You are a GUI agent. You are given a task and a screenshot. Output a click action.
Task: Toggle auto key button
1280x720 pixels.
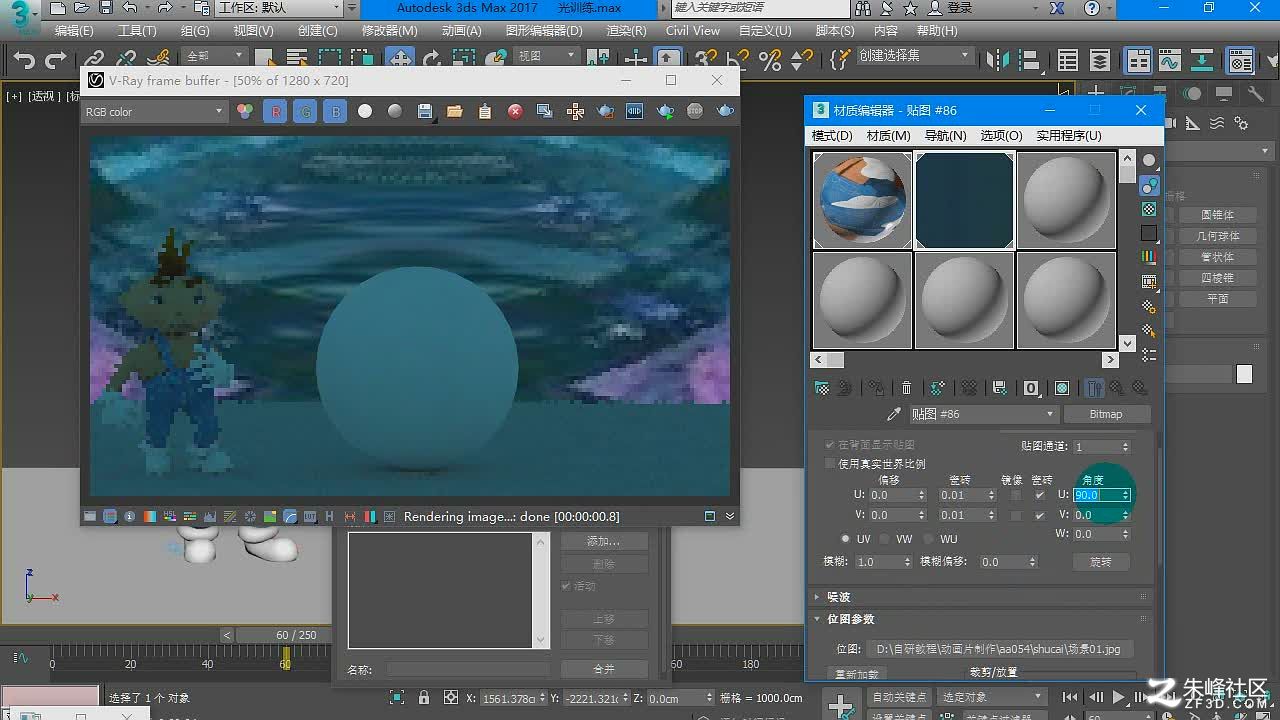[x=900, y=697]
